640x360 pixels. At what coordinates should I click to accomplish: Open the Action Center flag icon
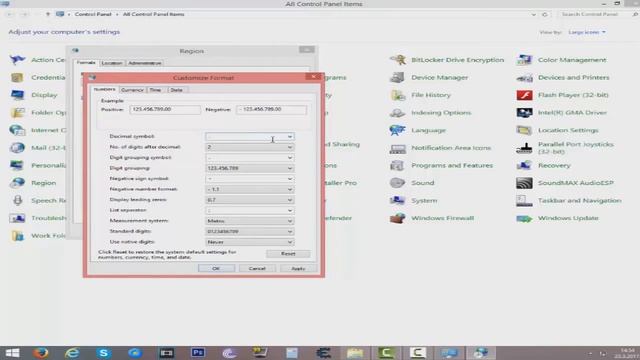pyautogui.click(x=17, y=60)
